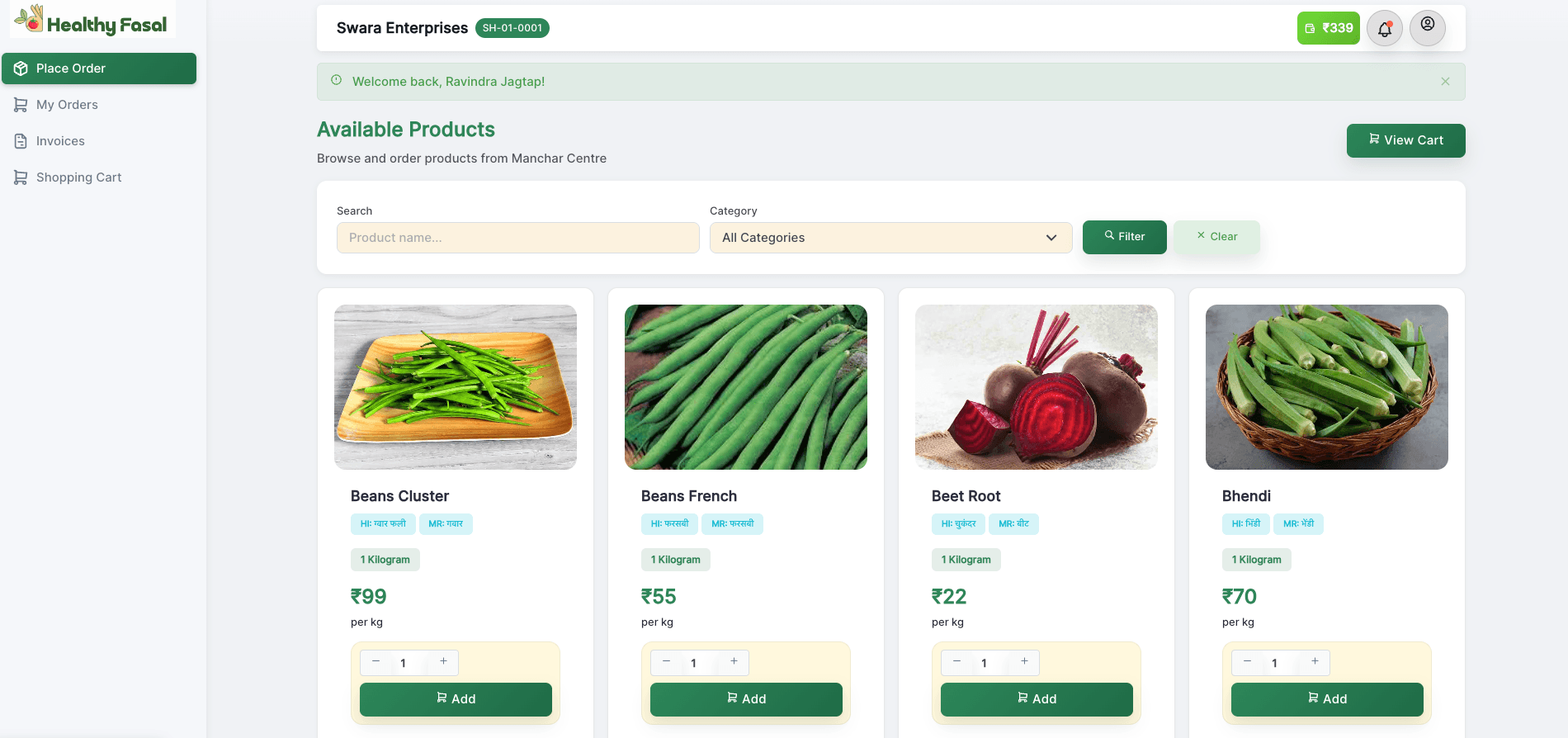This screenshot has height=738, width=1568.
Task: Click the Healthy Fasal logo
Action: 92,21
